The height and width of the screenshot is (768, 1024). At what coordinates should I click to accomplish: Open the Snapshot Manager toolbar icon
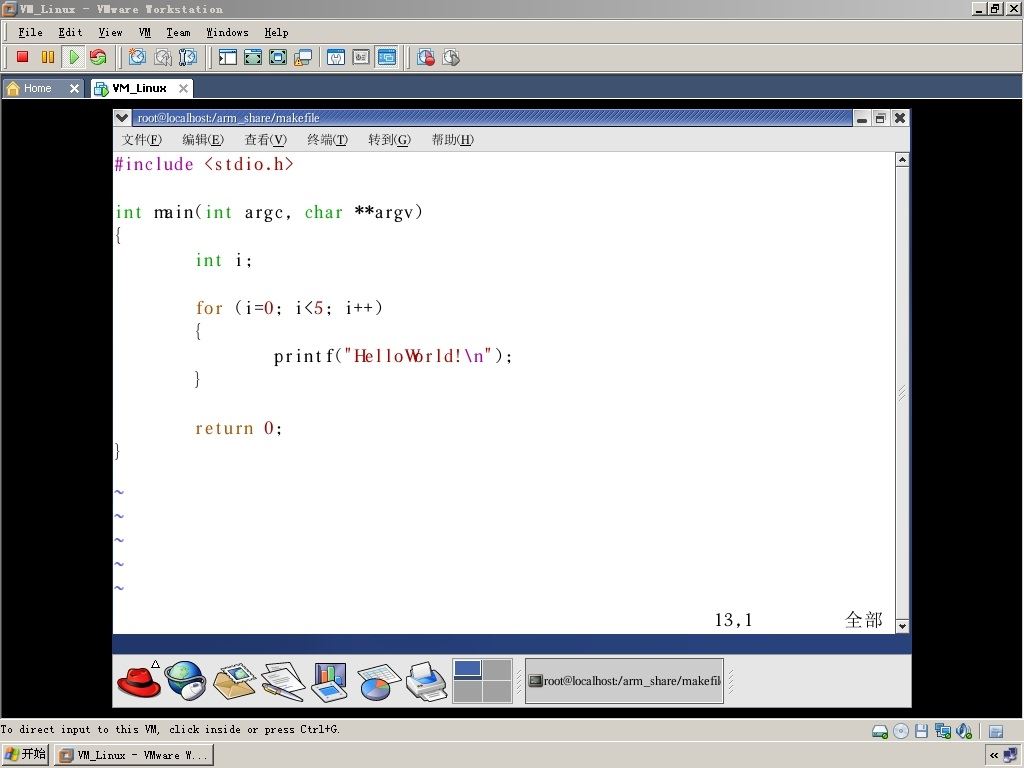(x=188, y=57)
